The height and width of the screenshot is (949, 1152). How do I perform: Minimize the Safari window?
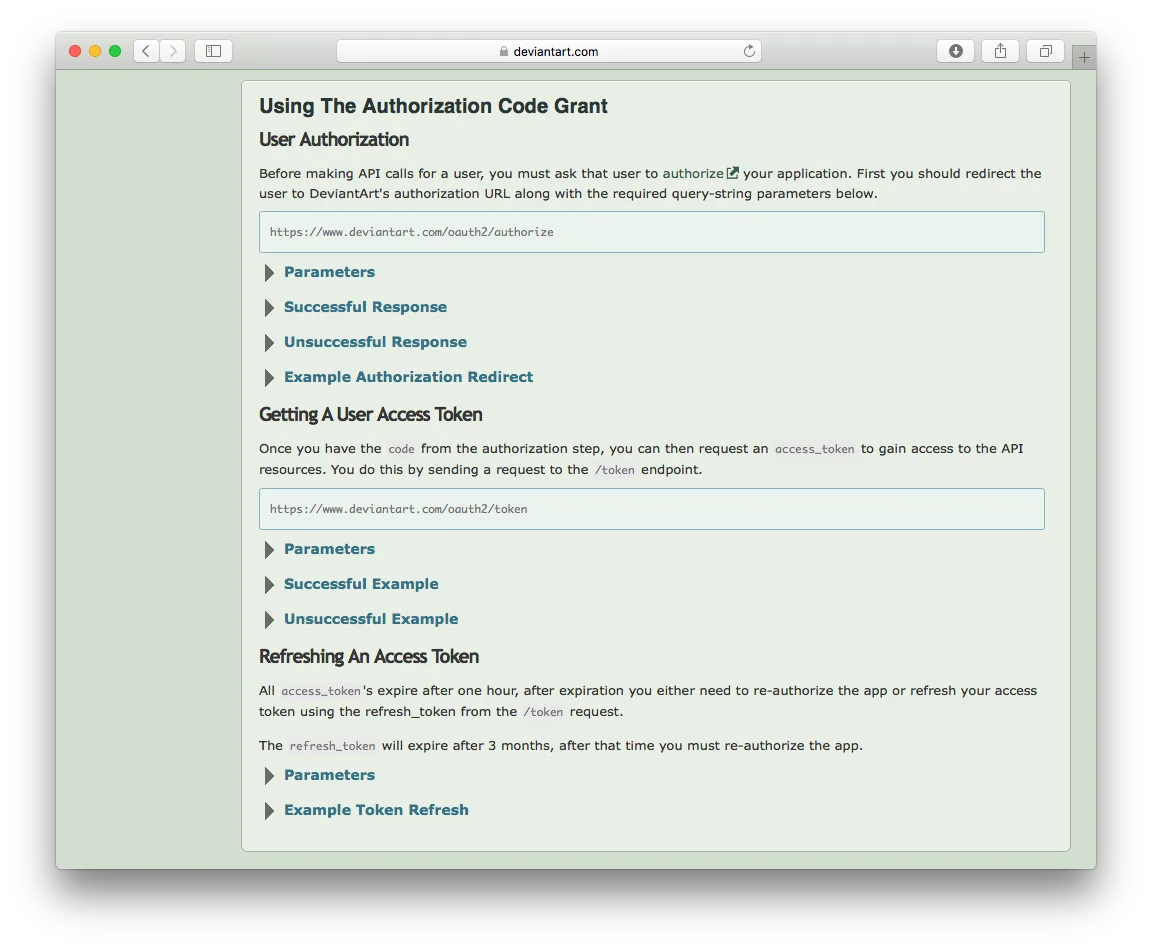click(95, 51)
